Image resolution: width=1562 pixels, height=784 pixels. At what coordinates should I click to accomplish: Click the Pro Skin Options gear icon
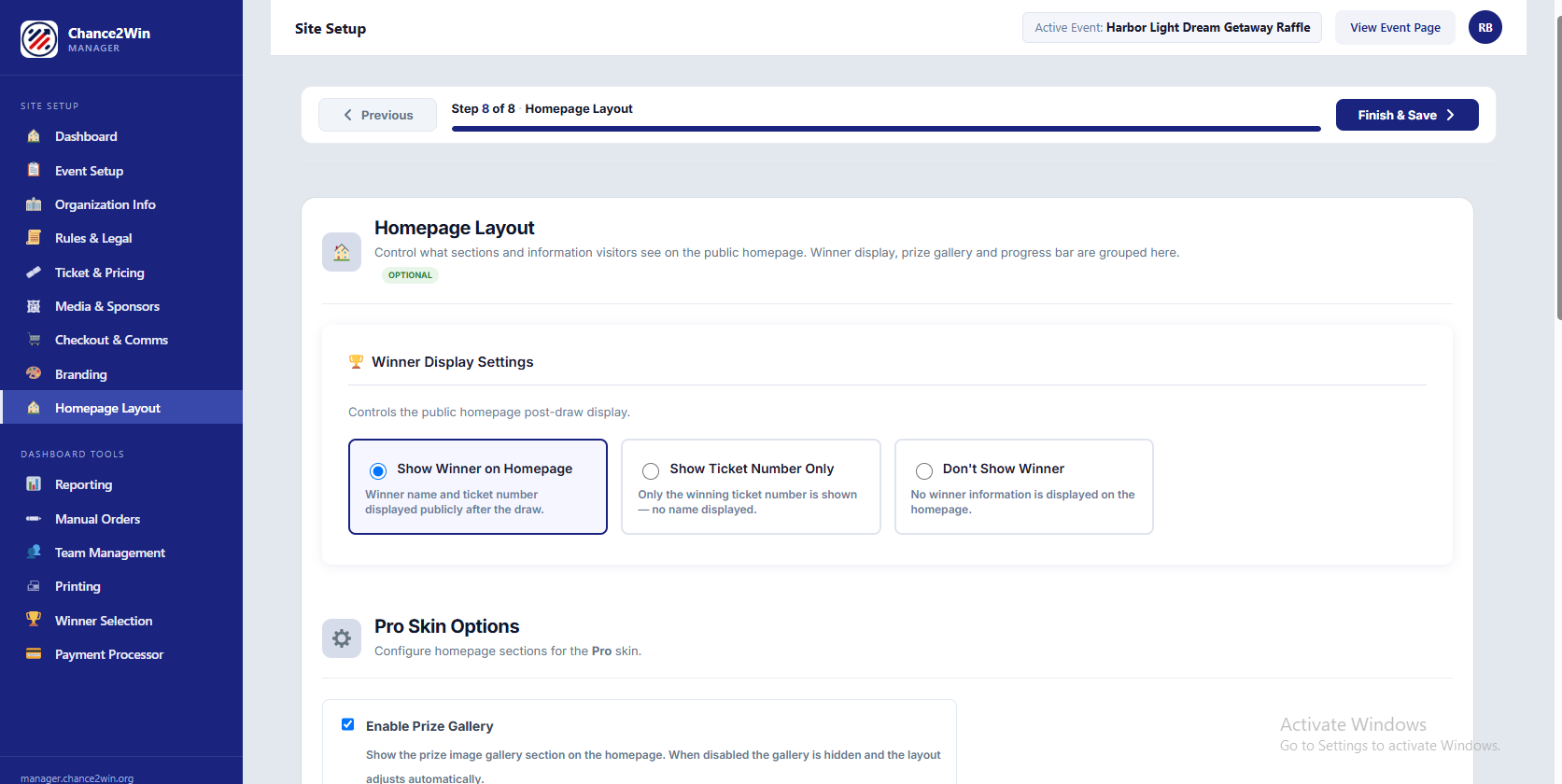(x=342, y=638)
